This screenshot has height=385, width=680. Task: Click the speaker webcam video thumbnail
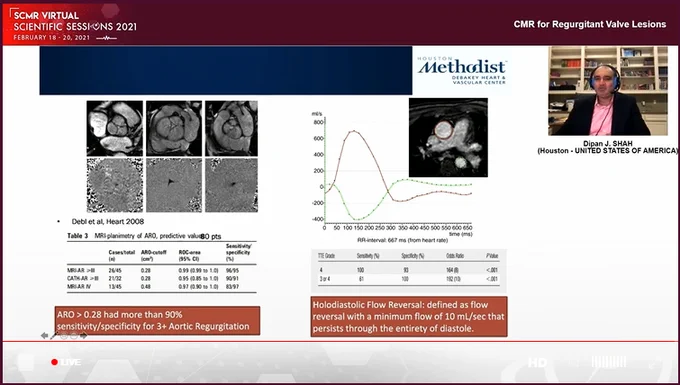pyautogui.click(x=608, y=91)
